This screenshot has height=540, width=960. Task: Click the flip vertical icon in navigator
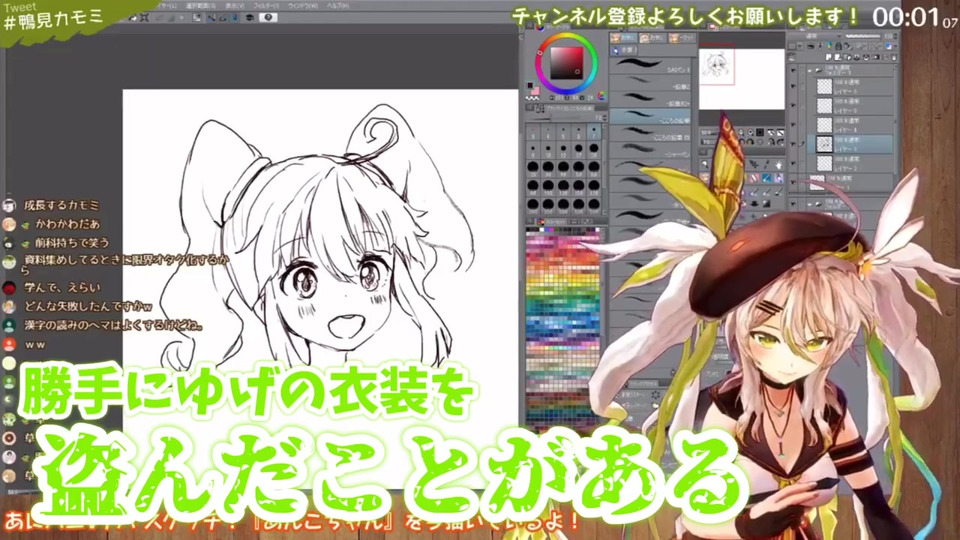pos(780,142)
